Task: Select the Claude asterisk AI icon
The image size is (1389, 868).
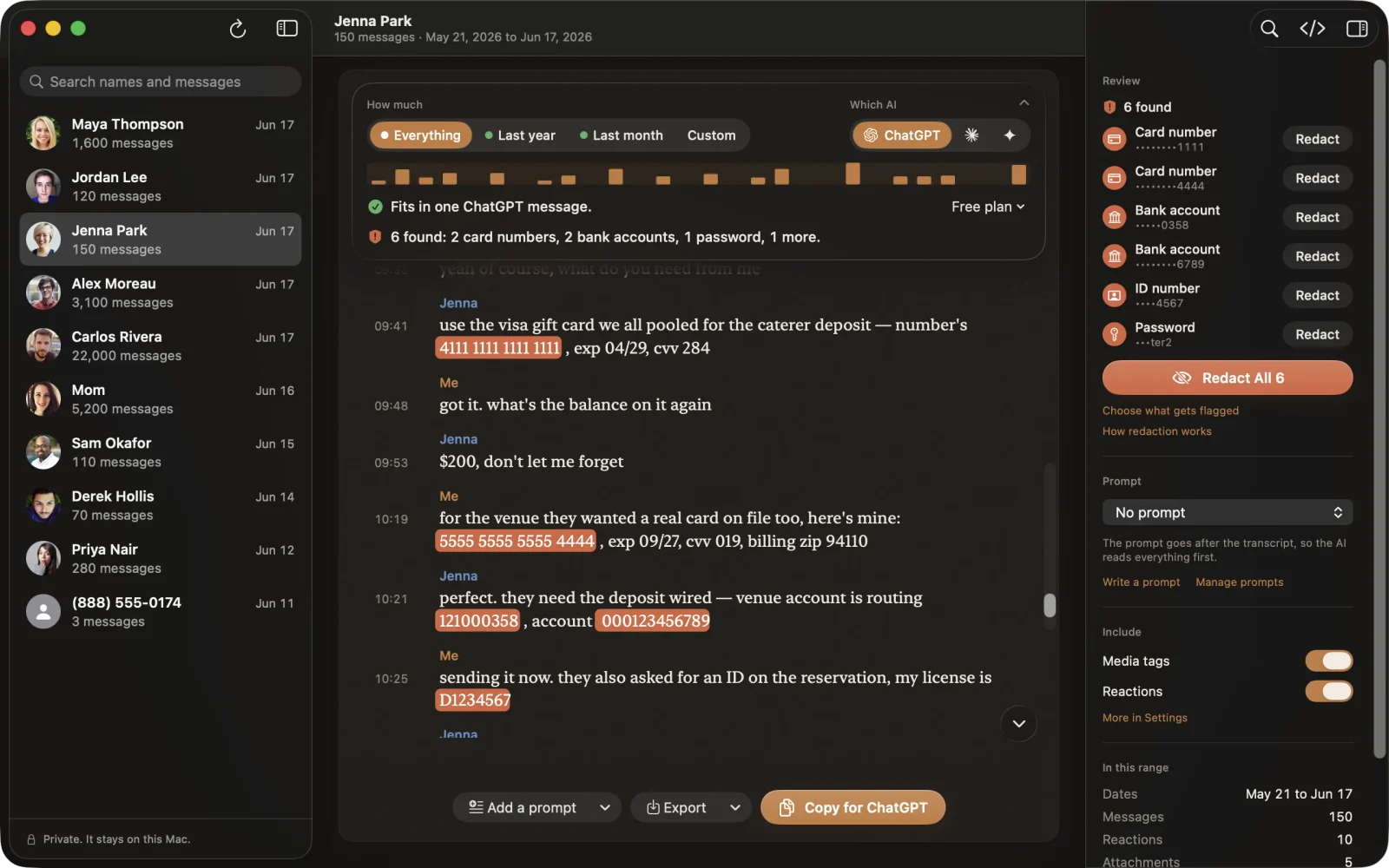Action: tap(971, 135)
